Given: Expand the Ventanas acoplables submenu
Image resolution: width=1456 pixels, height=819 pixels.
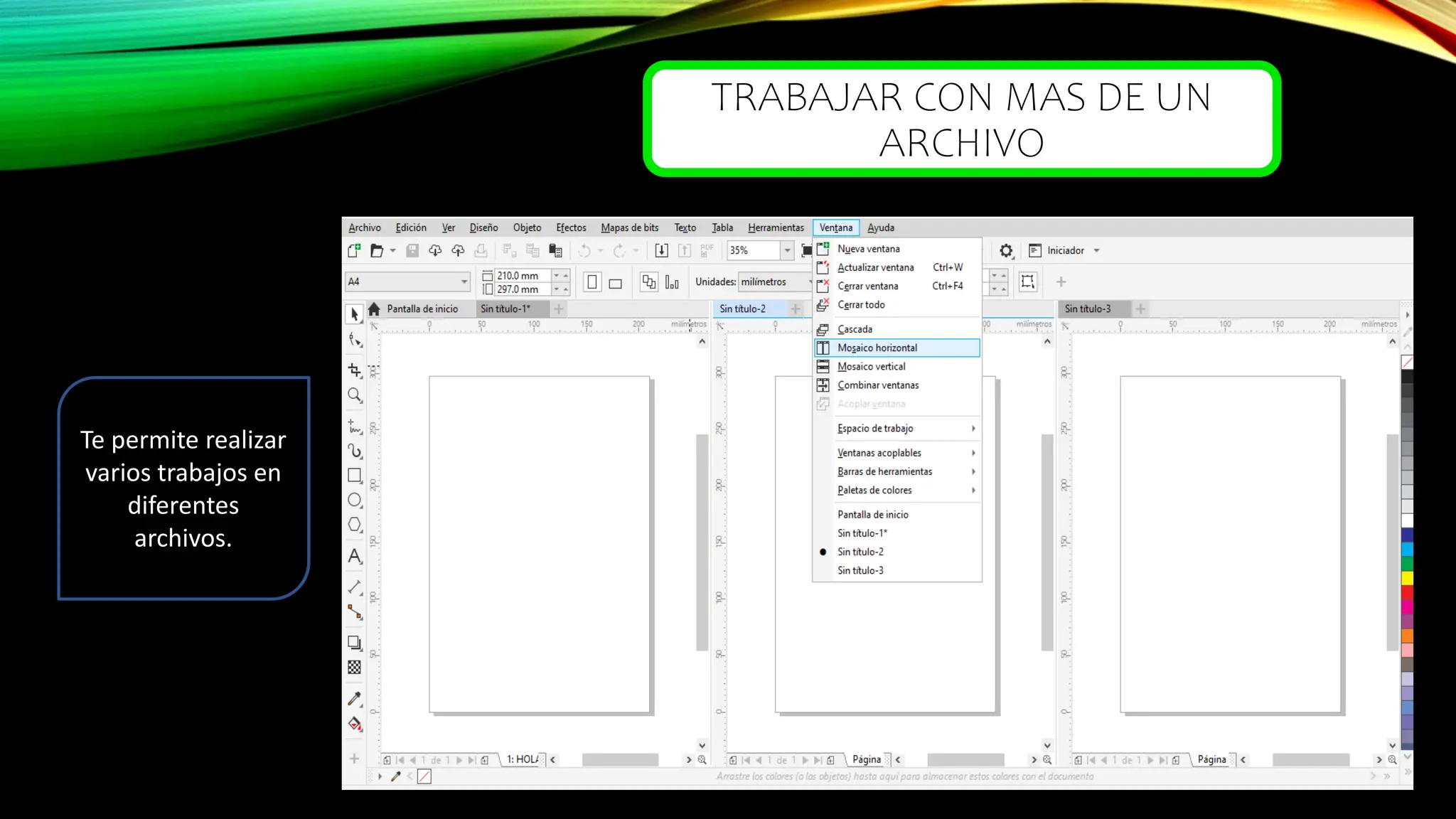Looking at the screenshot, I should click(x=897, y=453).
